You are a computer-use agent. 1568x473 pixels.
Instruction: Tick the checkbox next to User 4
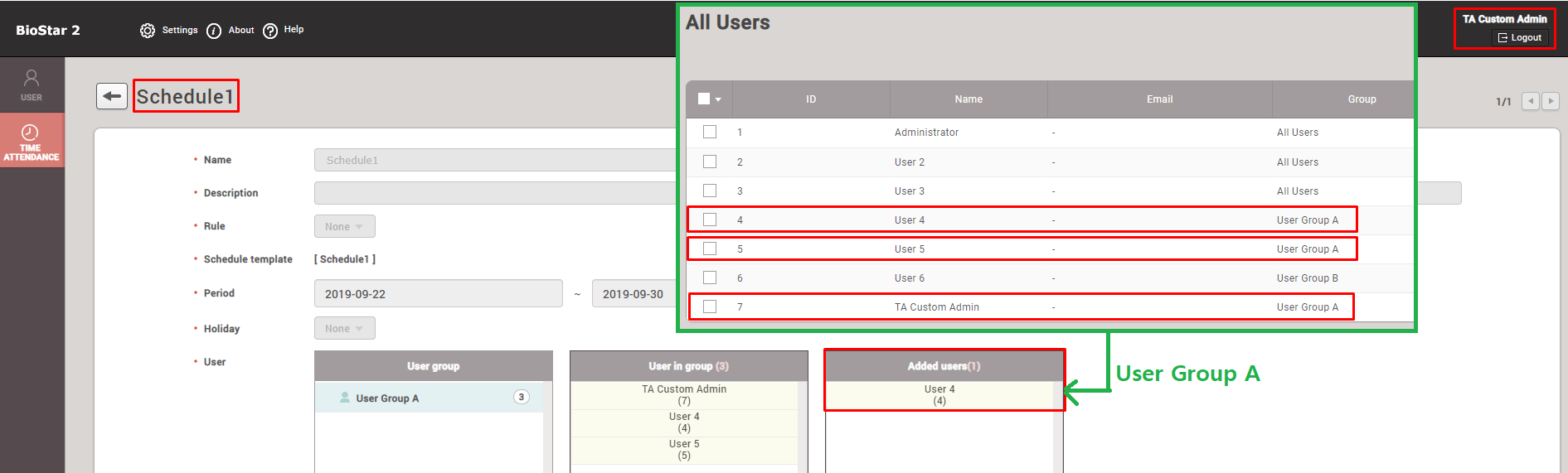[710, 220]
